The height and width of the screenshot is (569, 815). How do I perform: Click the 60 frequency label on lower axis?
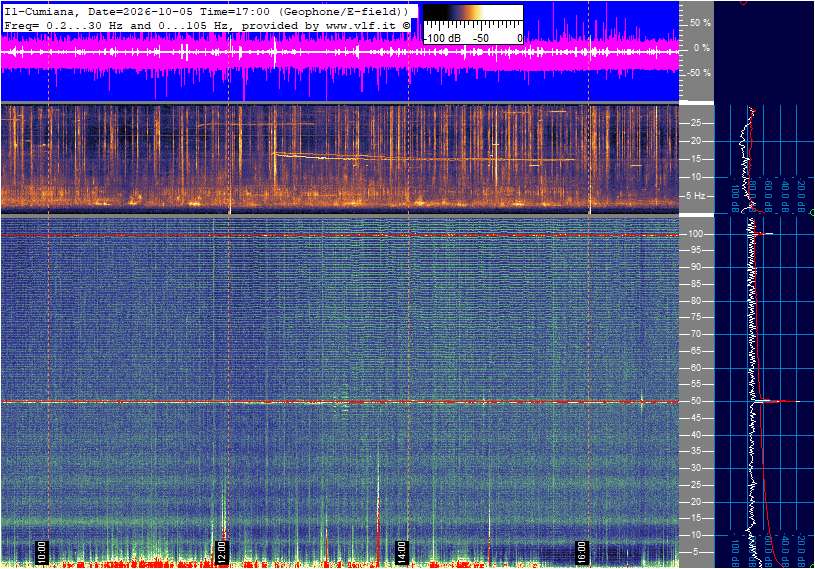coord(695,368)
